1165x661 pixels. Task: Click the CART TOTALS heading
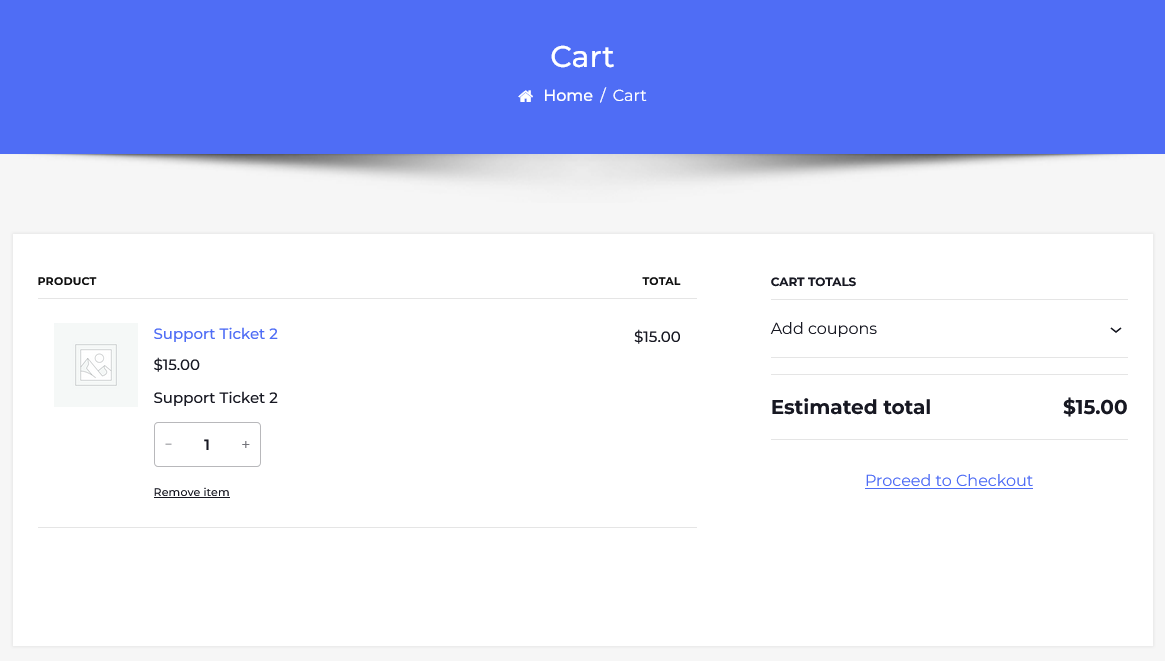(813, 282)
